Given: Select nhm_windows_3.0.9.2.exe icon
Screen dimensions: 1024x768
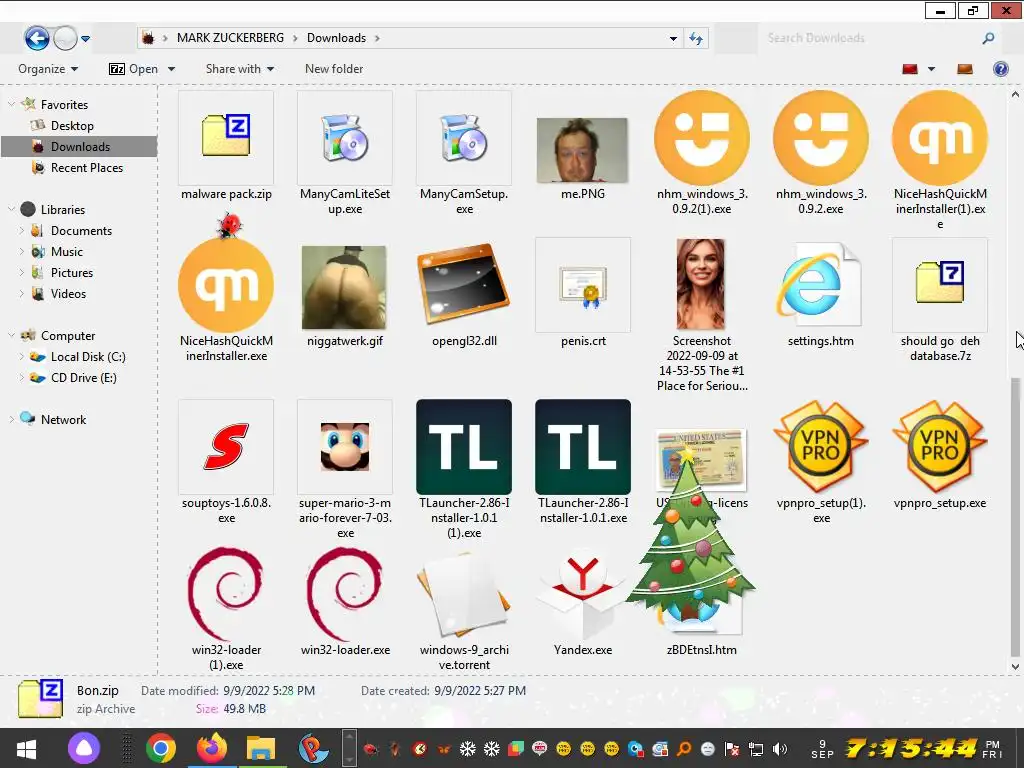Looking at the screenshot, I should click(821, 138).
